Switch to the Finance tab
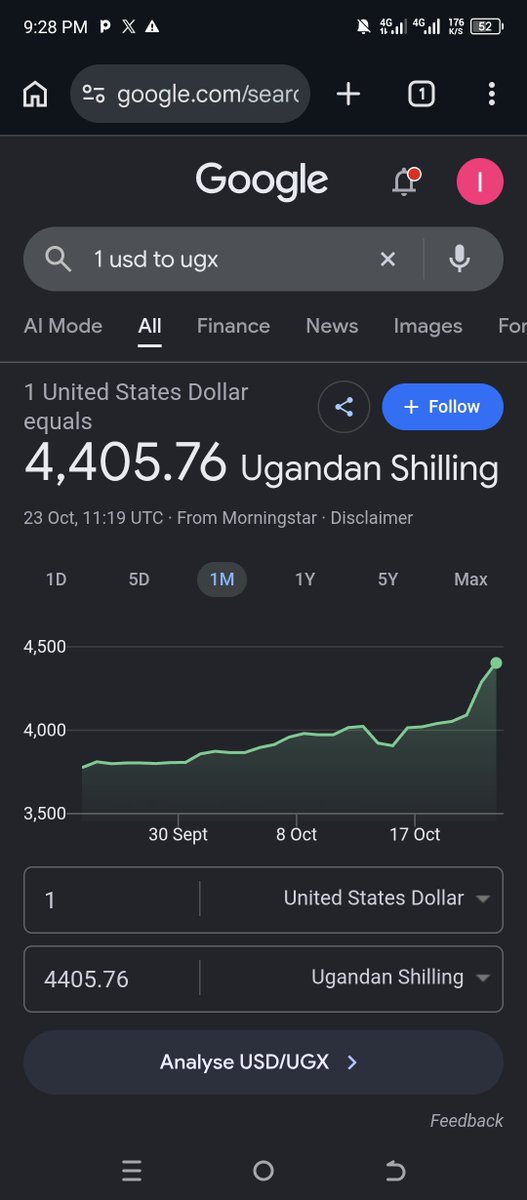527x1200 pixels. [233, 326]
